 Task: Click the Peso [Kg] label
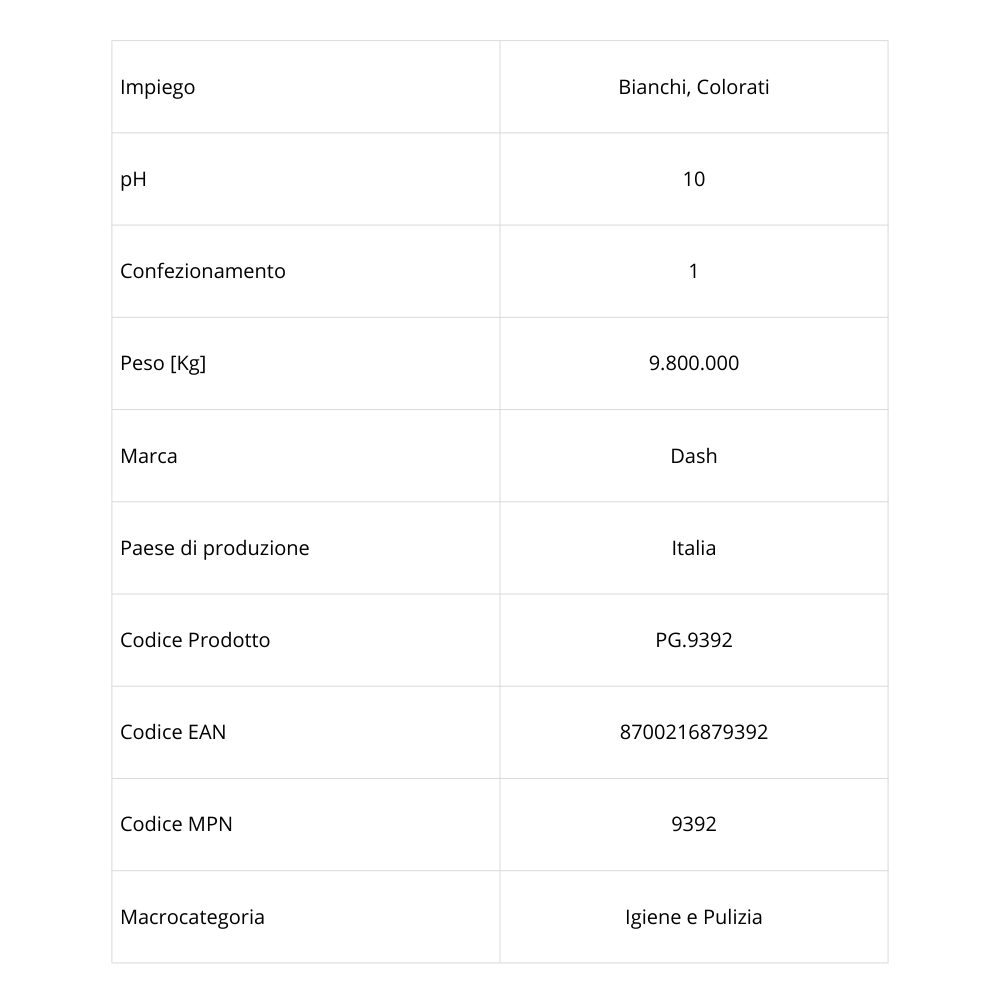[x=163, y=363]
